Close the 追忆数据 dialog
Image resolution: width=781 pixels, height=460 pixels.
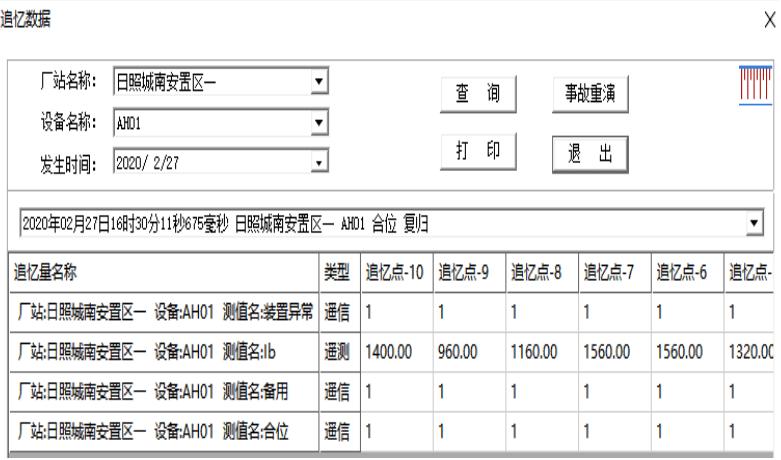pyautogui.click(x=770, y=20)
